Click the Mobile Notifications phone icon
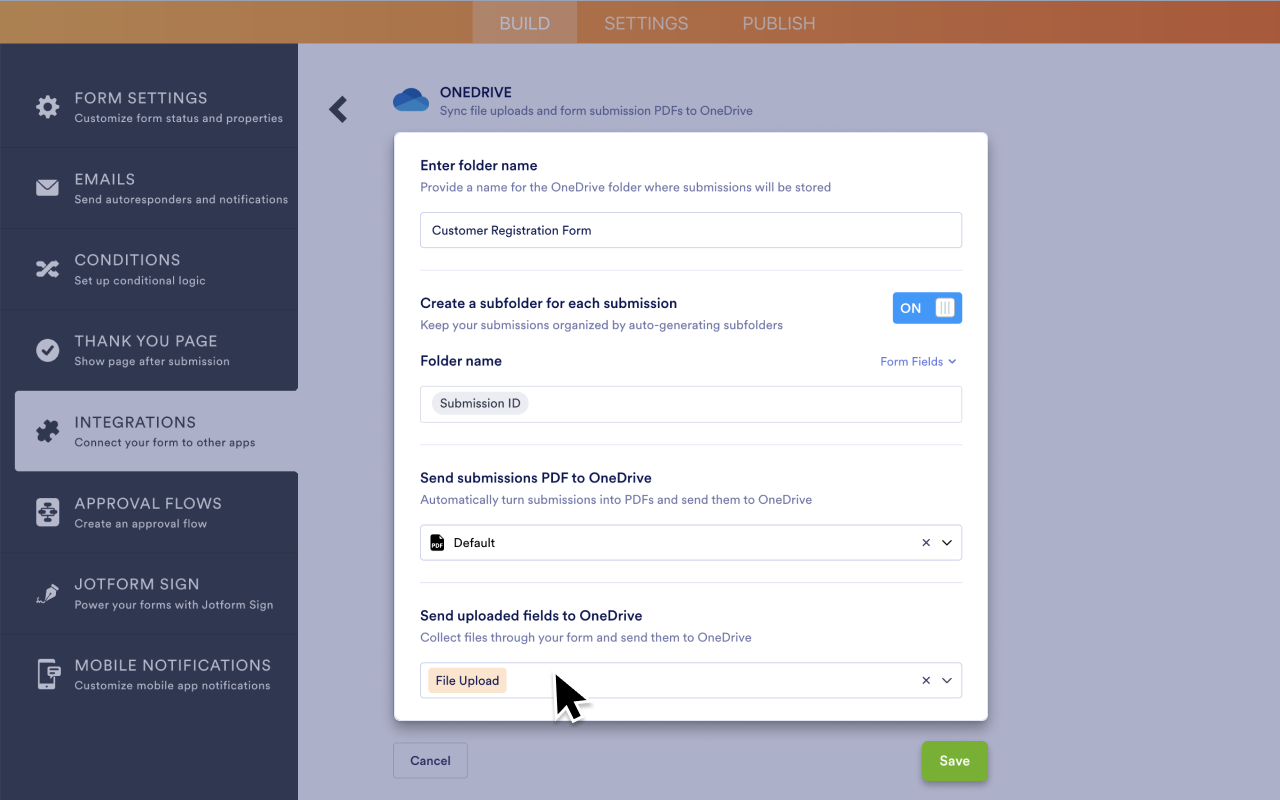The image size is (1280, 800). 47,674
